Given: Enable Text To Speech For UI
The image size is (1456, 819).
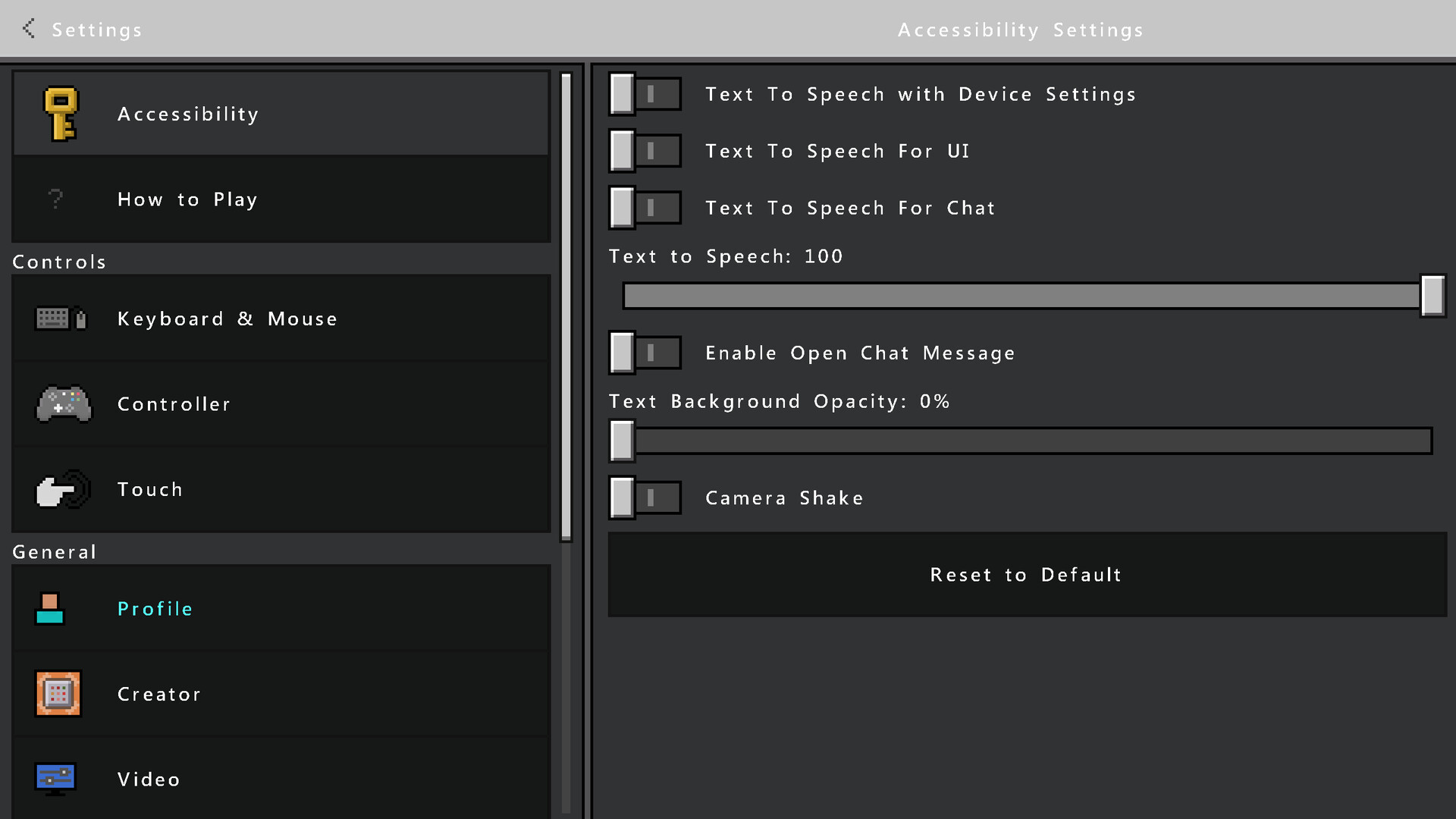Looking at the screenshot, I should [x=645, y=152].
